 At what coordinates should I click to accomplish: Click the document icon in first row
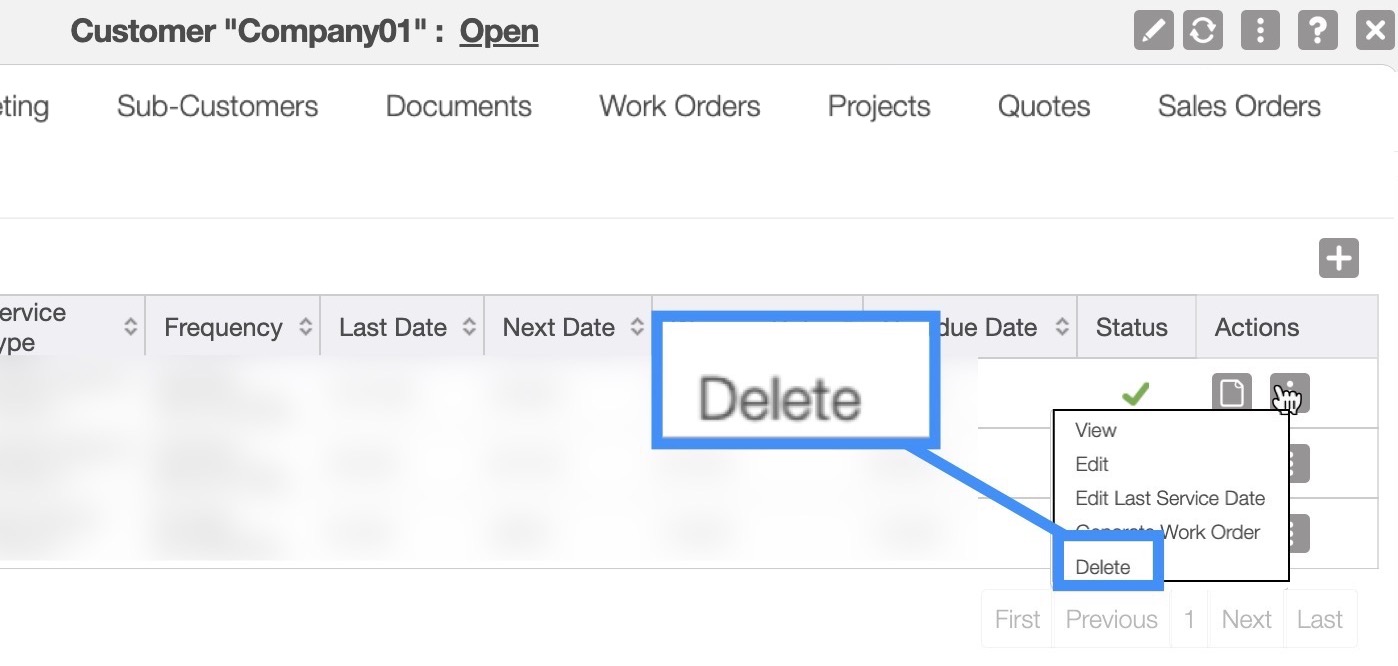tap(1232, 393)
